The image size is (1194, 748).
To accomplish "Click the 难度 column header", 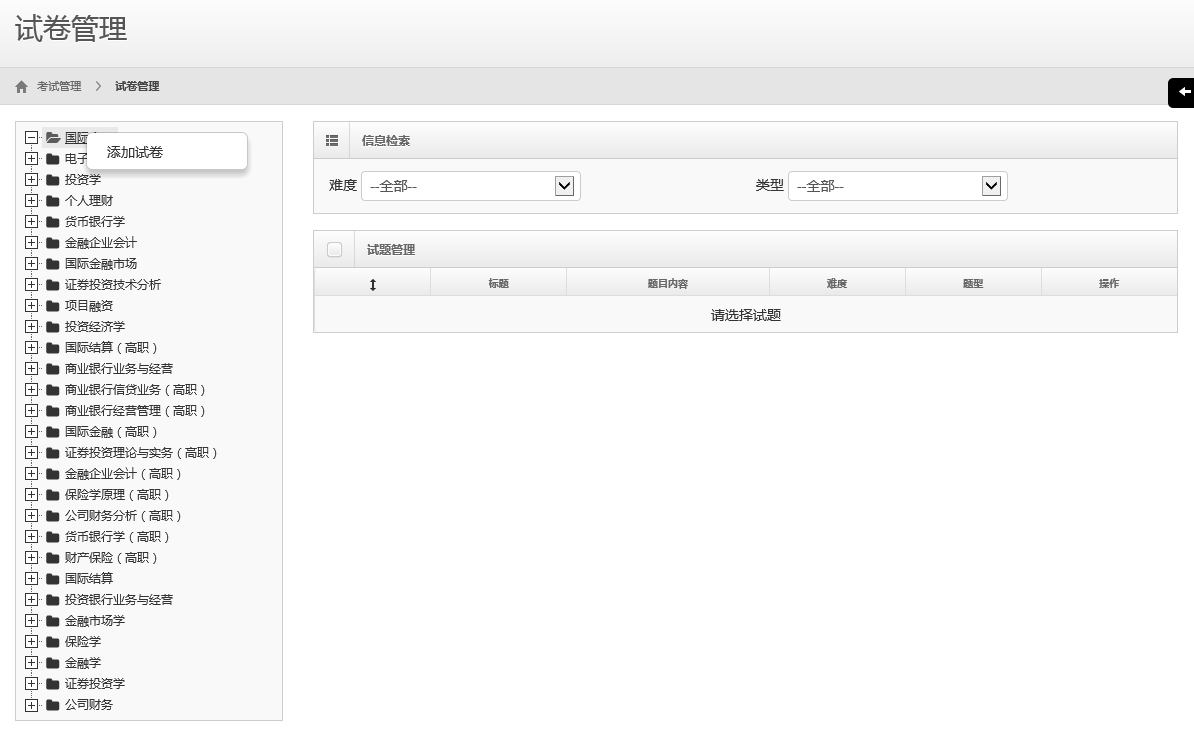I will 837,284.
